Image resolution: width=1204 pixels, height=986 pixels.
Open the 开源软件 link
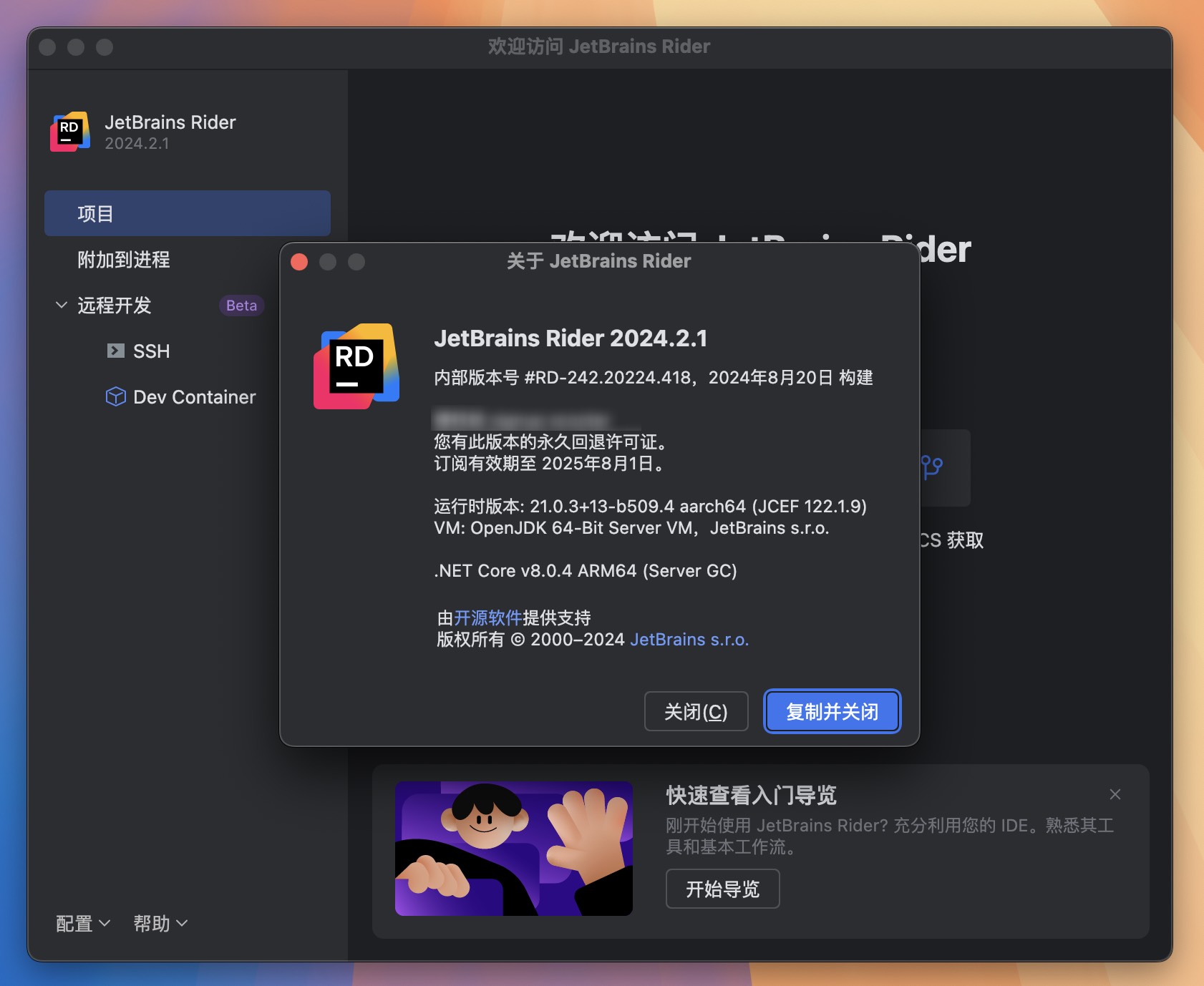click(488, 618)
